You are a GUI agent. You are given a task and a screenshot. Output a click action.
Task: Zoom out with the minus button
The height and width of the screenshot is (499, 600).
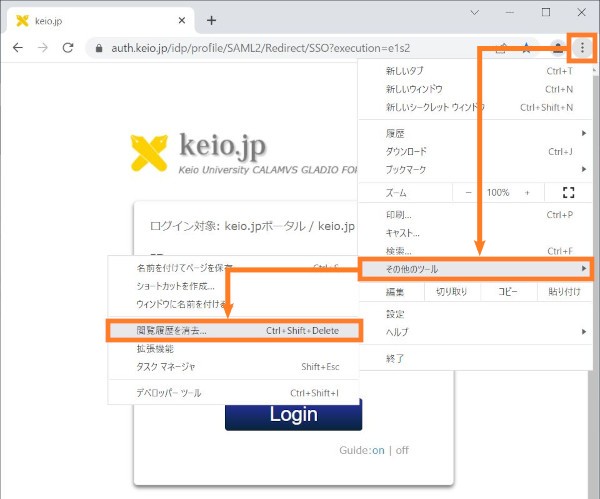click(x=469, y=192)
